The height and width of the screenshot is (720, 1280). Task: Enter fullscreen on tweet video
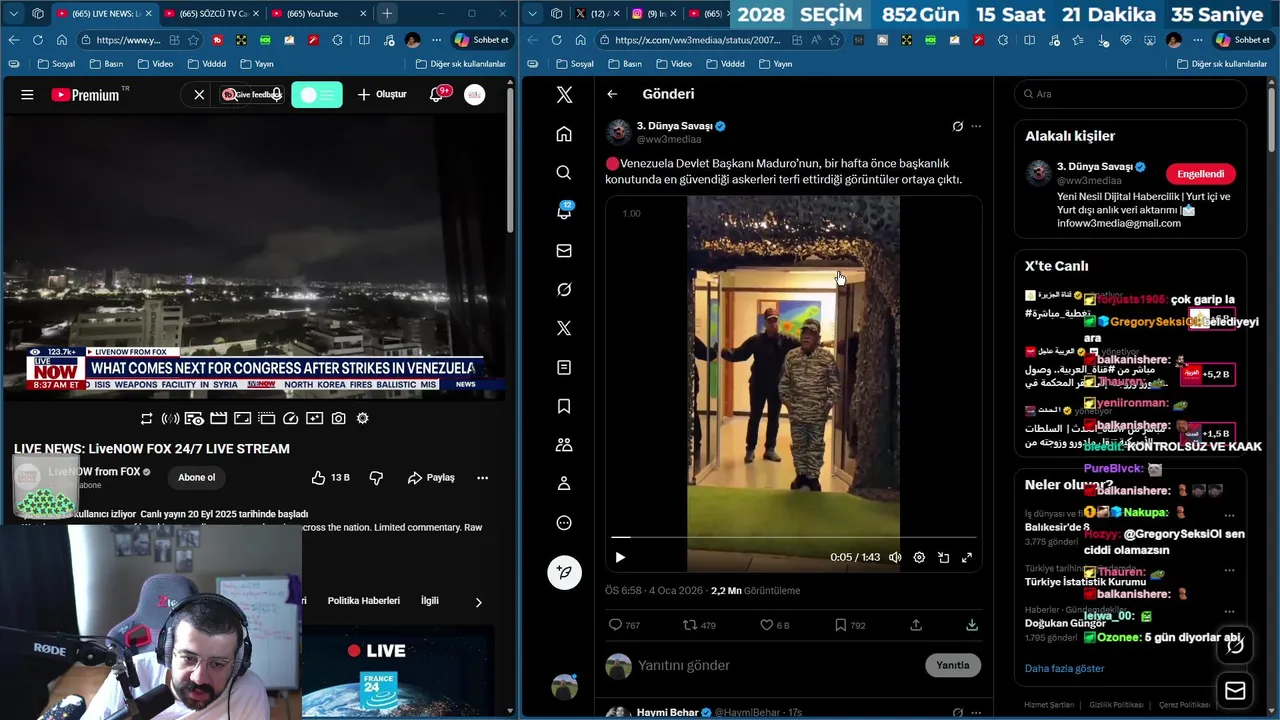967,557
